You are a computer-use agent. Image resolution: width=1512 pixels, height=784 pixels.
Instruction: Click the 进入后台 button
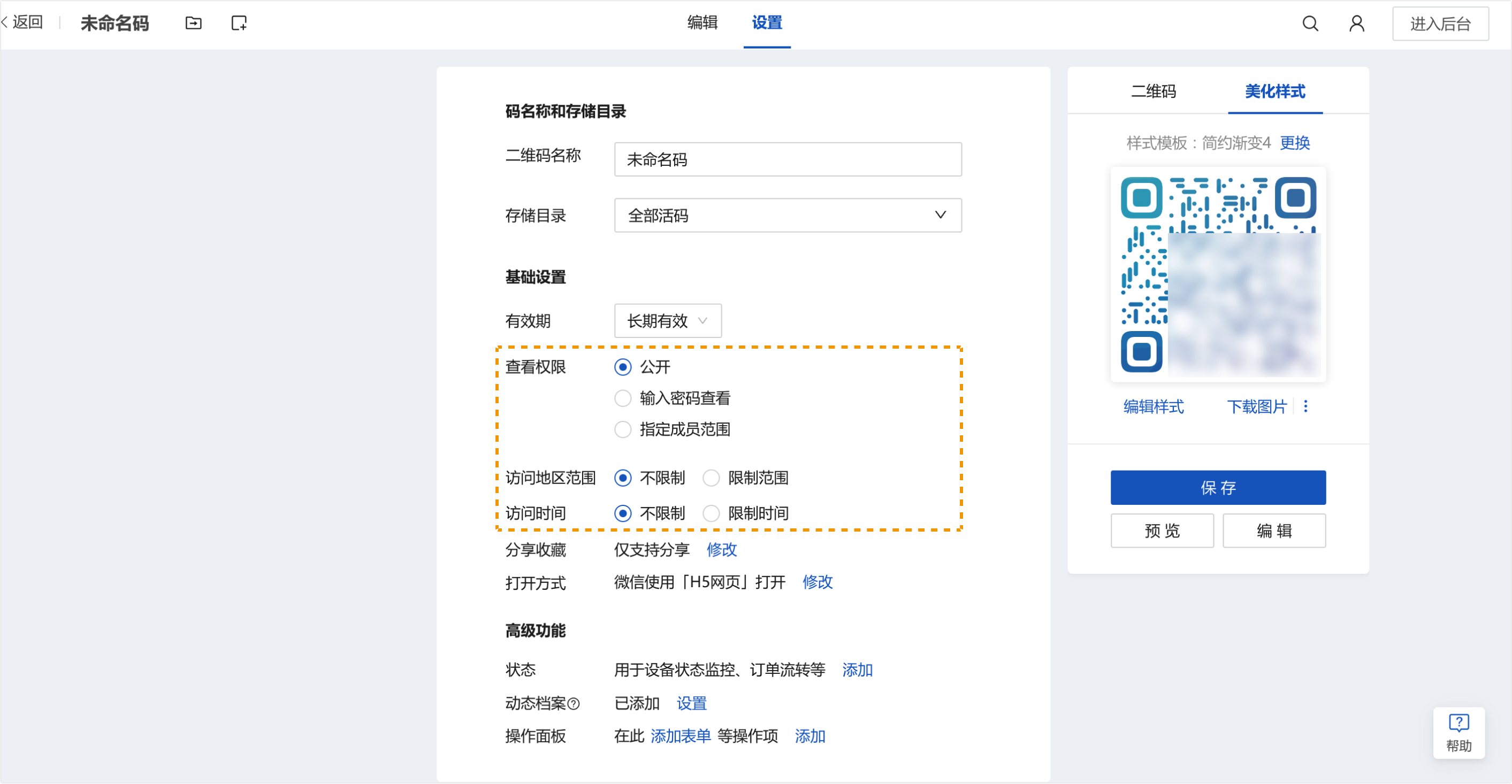tap(1440, 24)
